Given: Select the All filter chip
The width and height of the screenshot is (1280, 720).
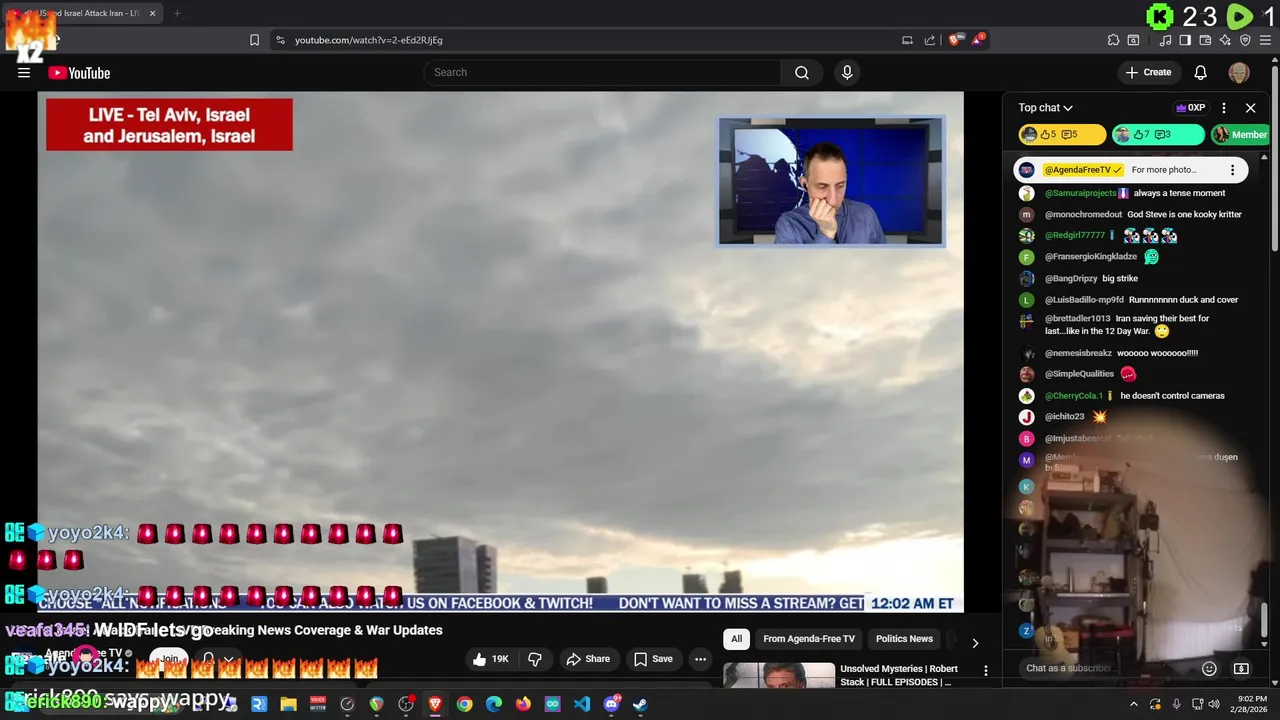Looking at the screenshot, I should tap(737, 639).
